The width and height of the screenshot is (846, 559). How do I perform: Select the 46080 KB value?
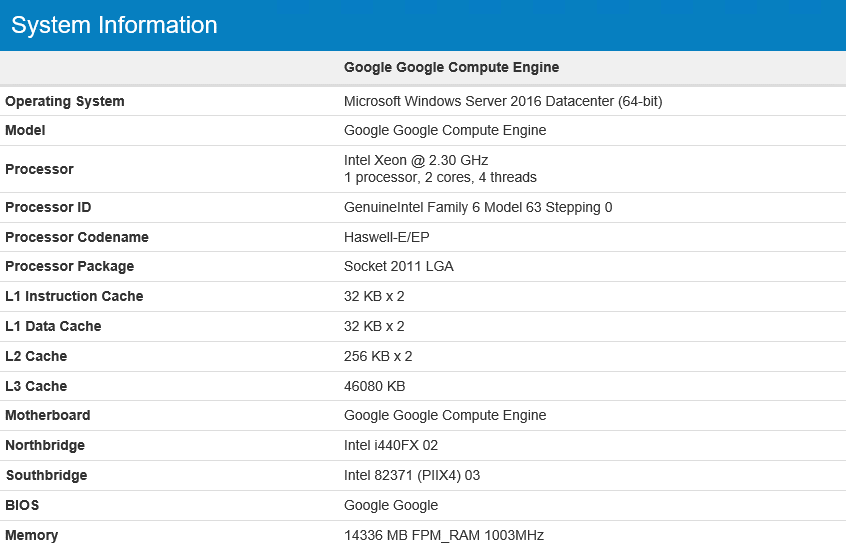click(374, 386)
